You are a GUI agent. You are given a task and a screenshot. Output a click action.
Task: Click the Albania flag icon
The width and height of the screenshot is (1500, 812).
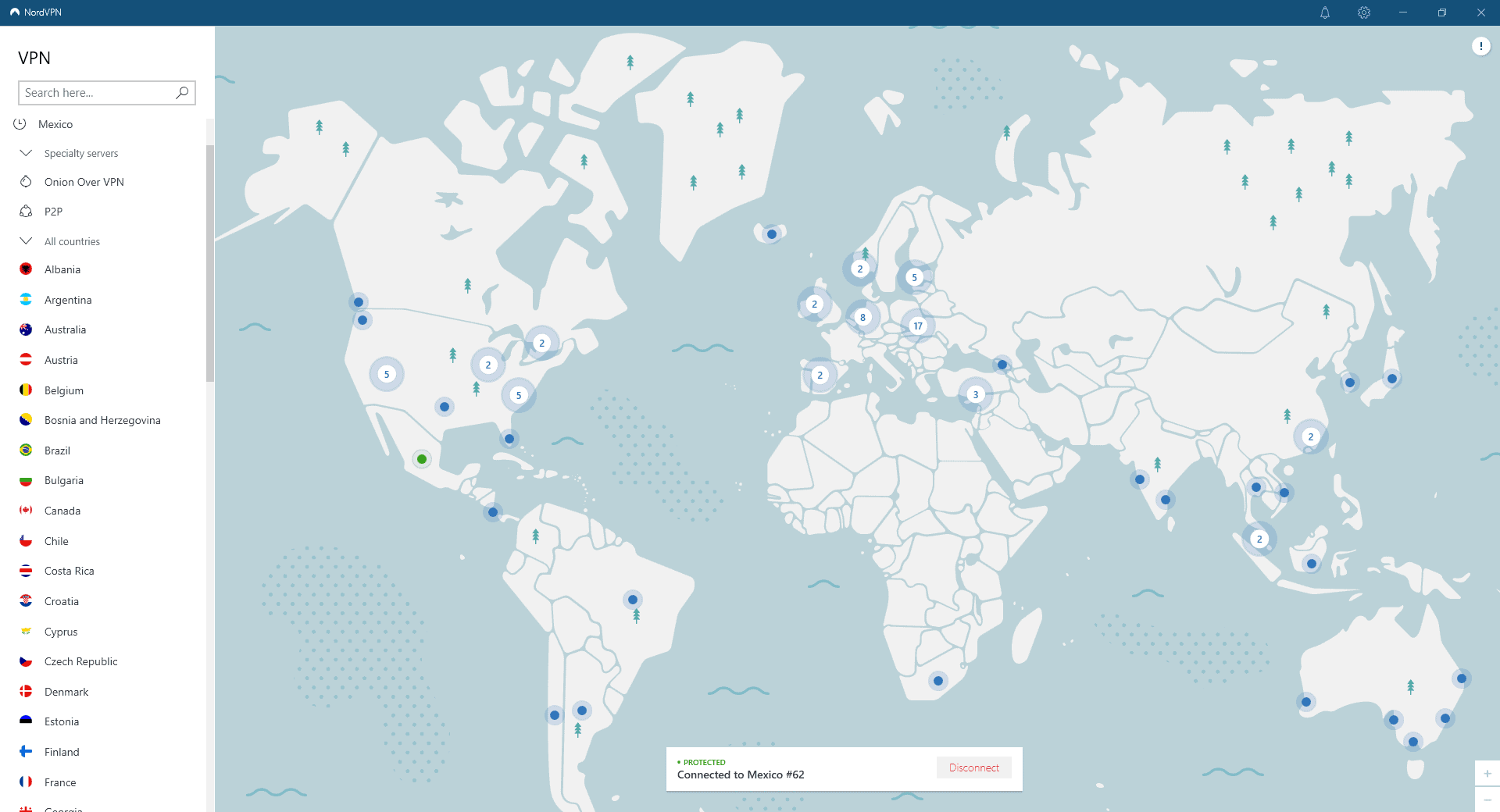tap(26, 269)
